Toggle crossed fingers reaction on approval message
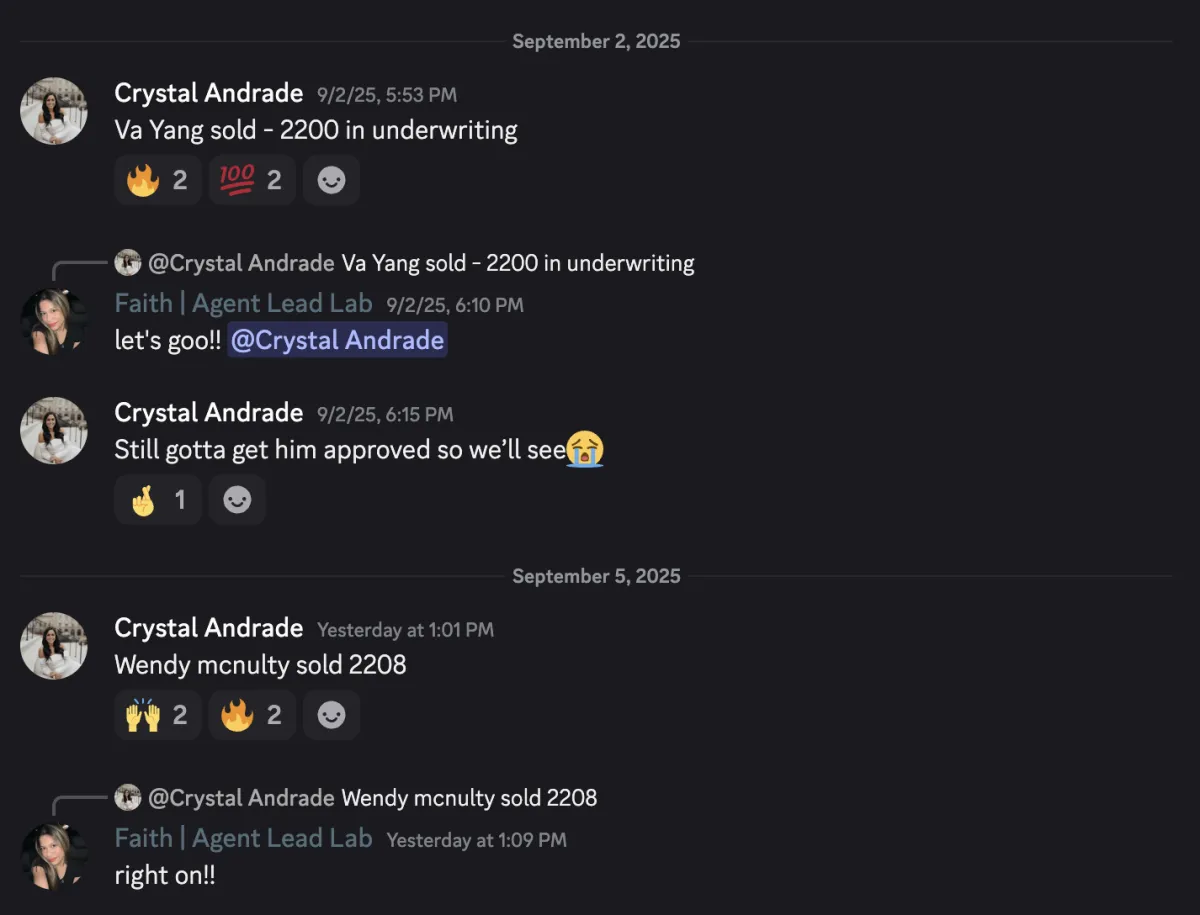The image size is (1200, 915). [x=157, y=500]
